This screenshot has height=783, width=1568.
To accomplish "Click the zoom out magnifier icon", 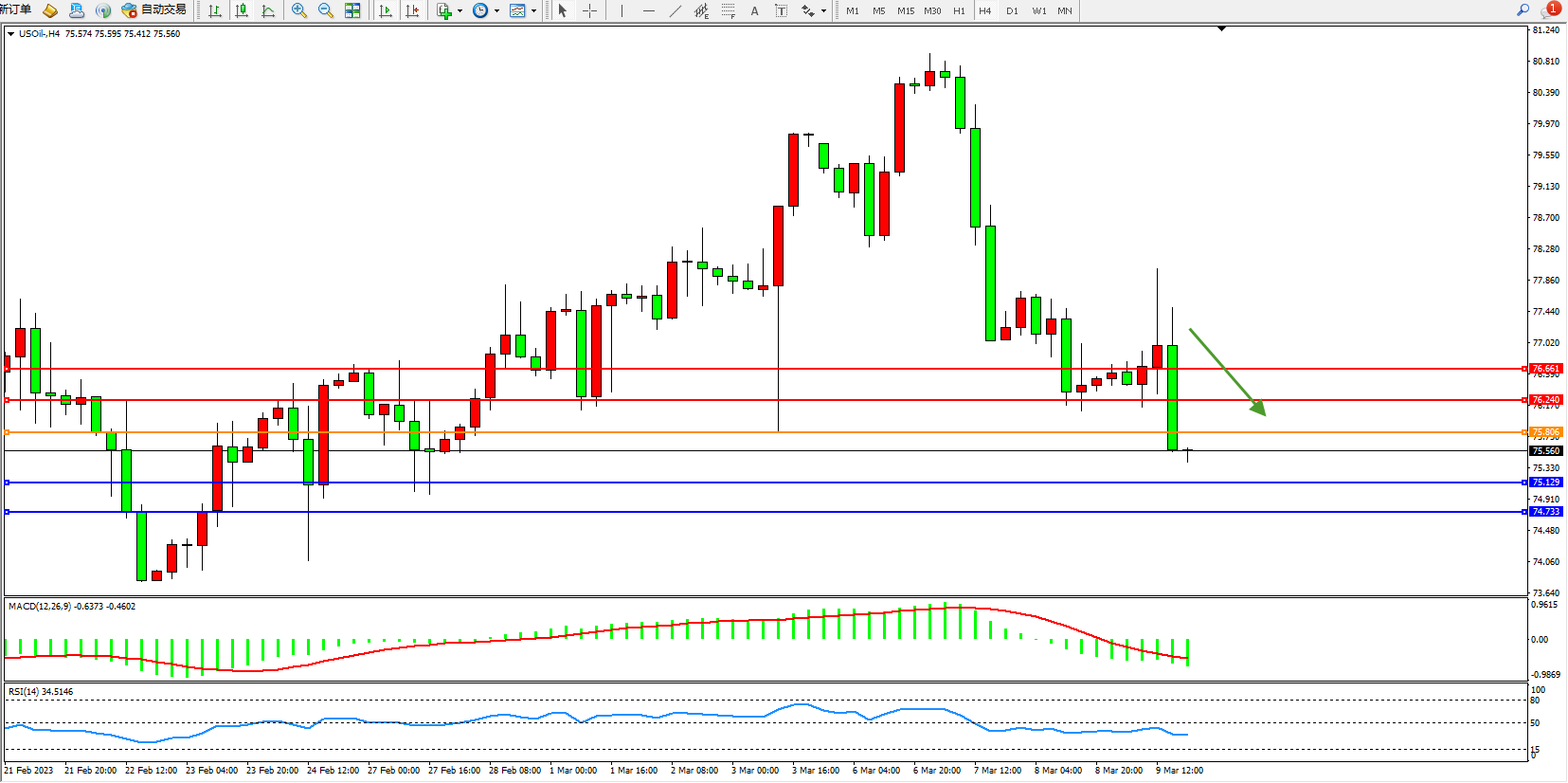I will [x=326, y=10].
